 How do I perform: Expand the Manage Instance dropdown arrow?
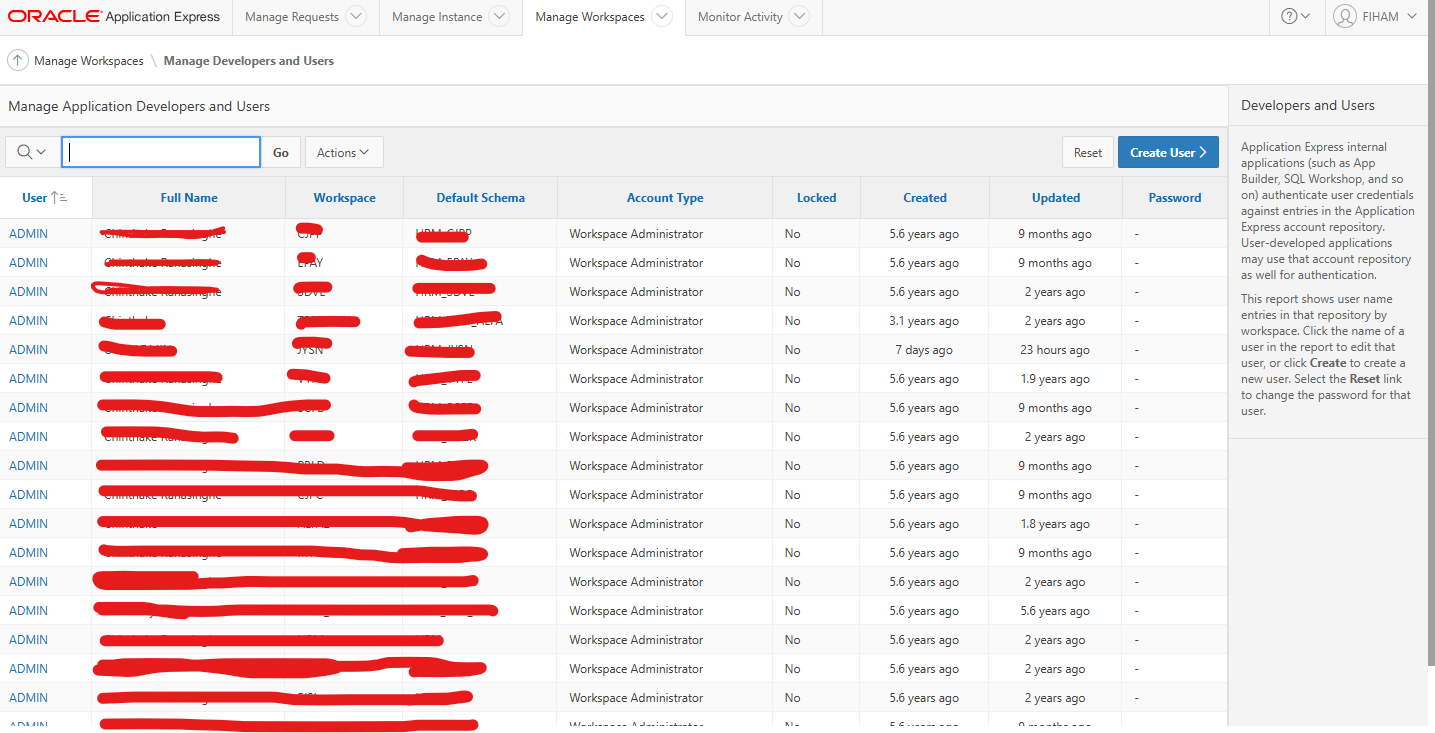(499, 17)
